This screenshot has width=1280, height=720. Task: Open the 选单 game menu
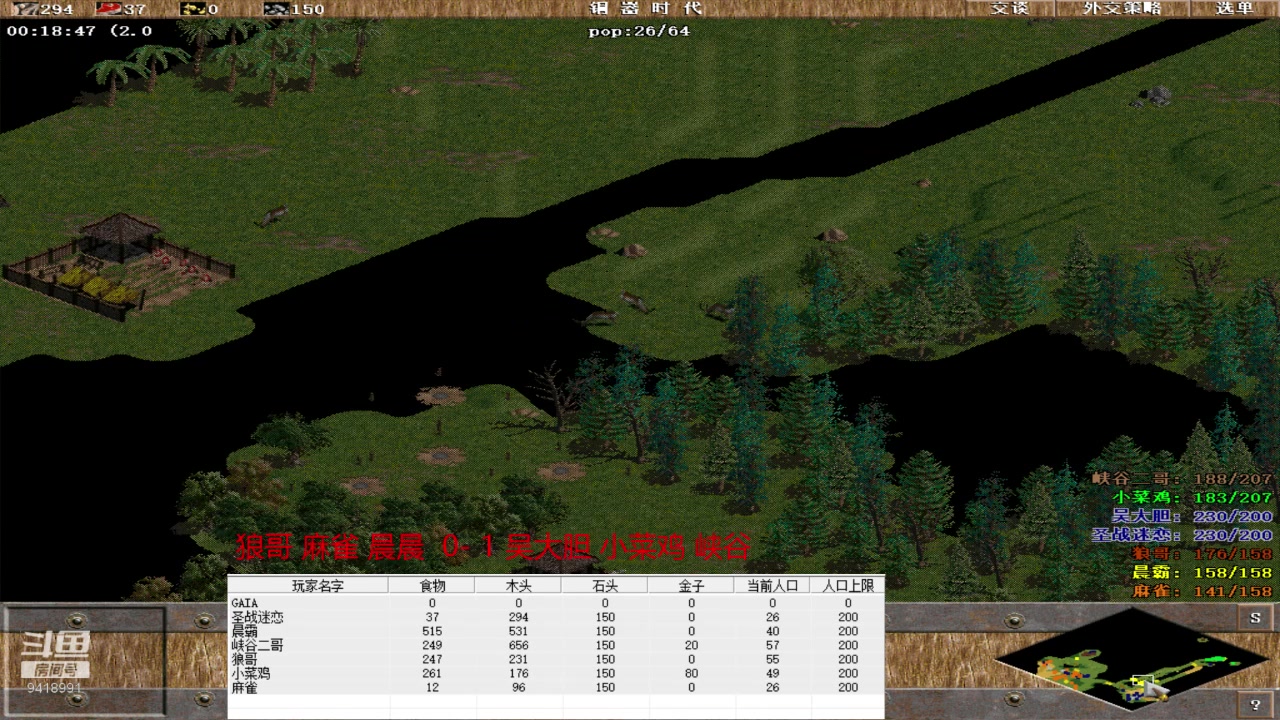coord(1234,8)
